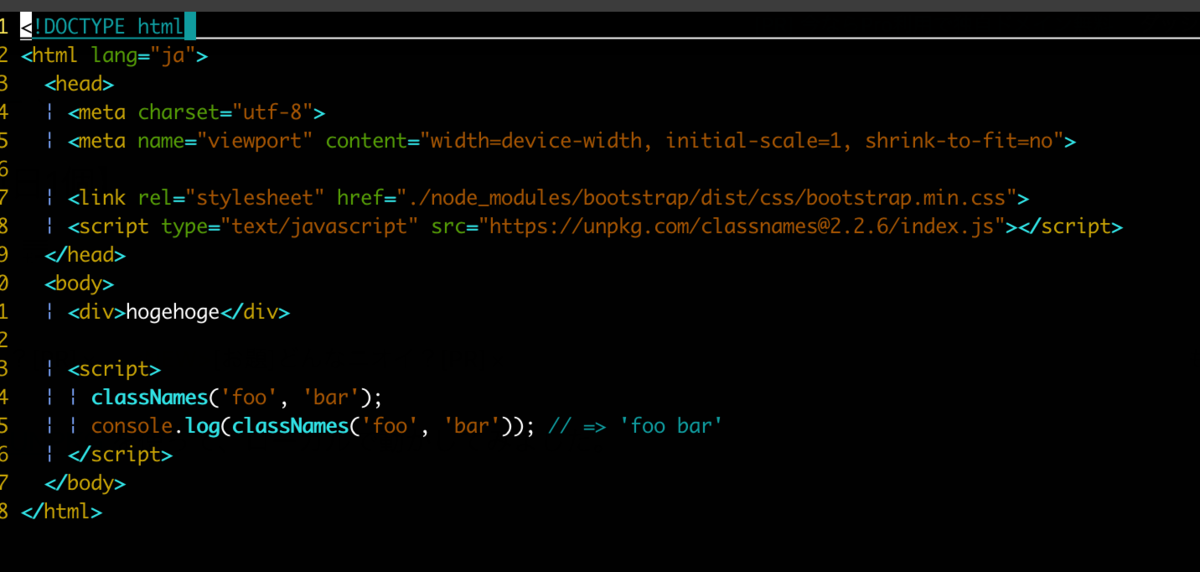Click the name attribute of viewport meta
1200x572 pixels.
161,141
